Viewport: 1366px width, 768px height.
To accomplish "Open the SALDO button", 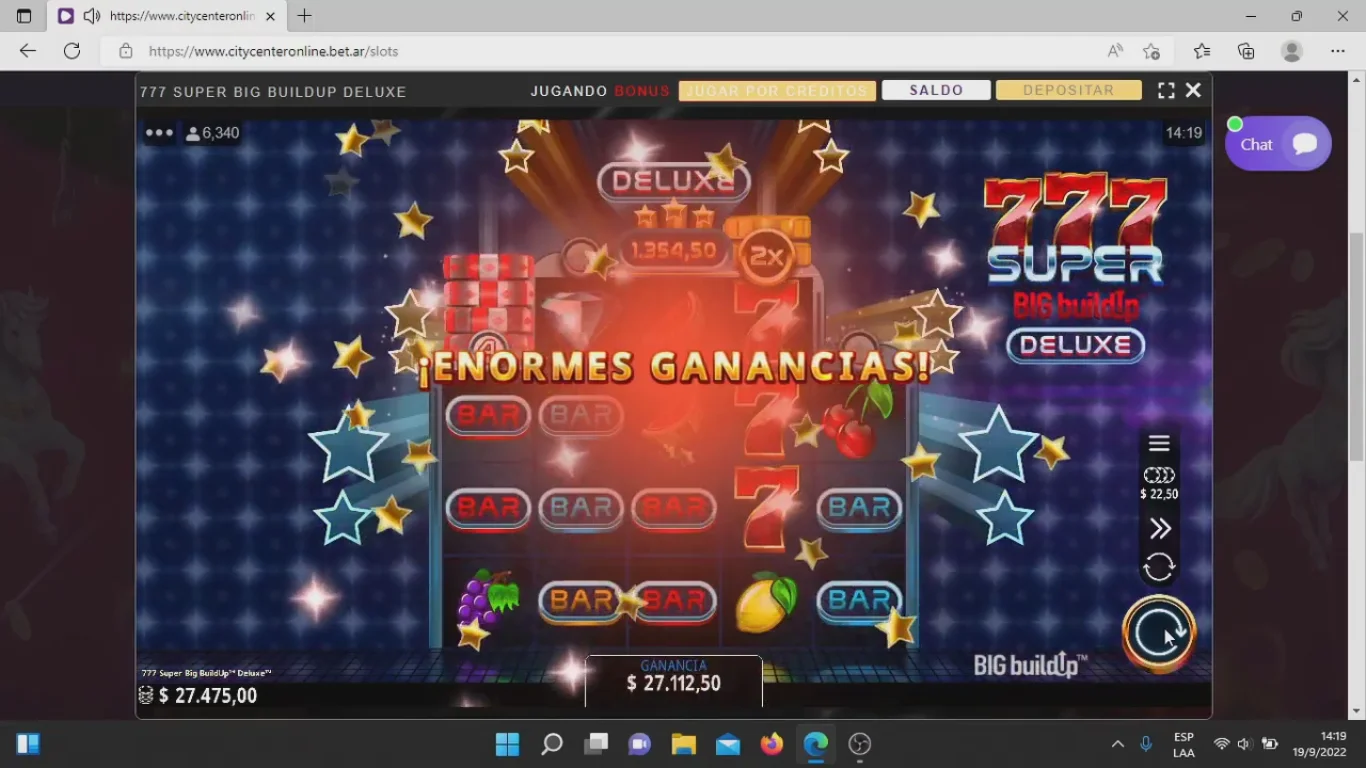I will tap(936, 90).
